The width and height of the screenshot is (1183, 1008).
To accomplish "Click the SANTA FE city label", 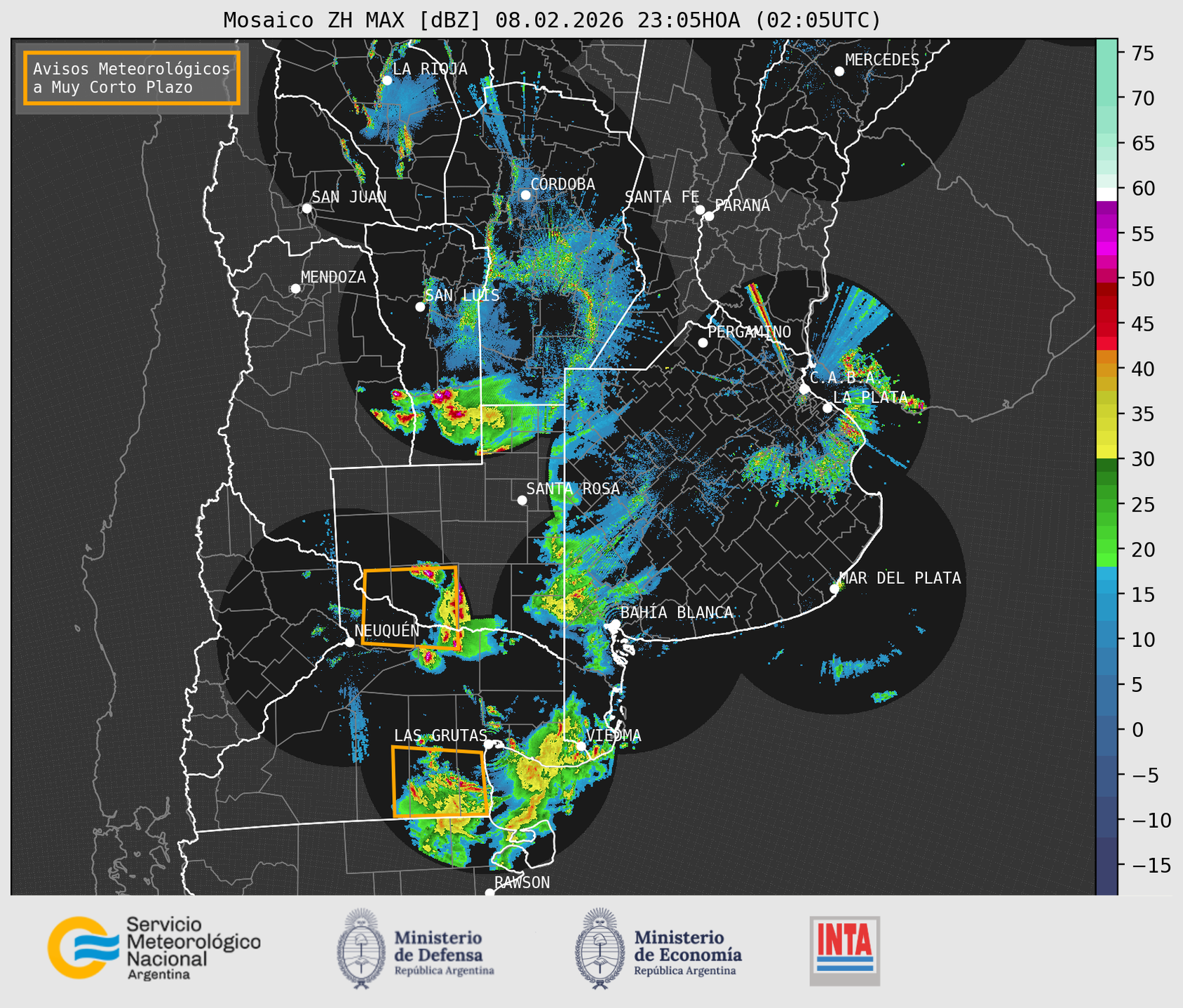I will (x=662, y=197).
